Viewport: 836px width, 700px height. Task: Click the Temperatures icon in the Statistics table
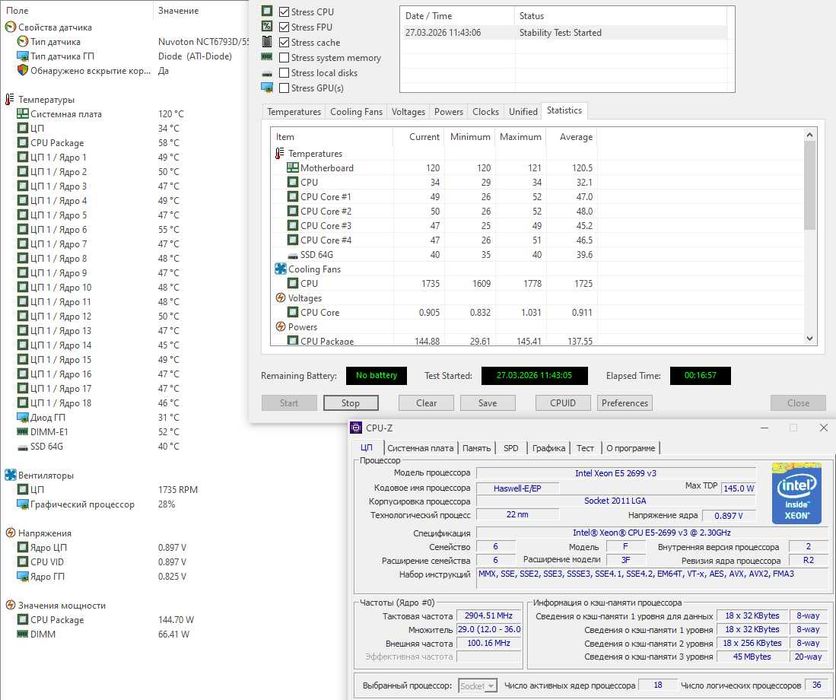click(280, 153)
